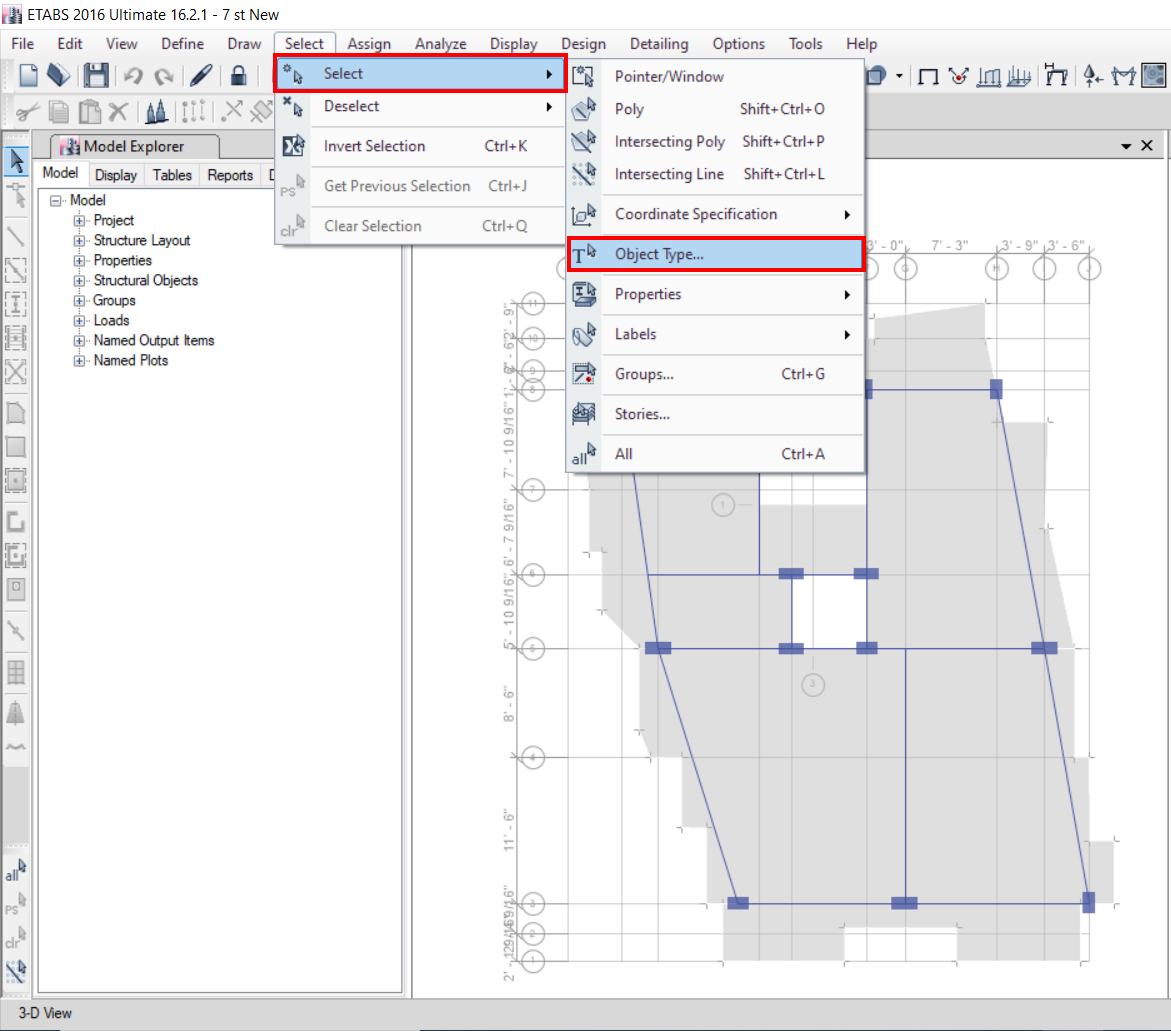Switch to the Tables tab
Viewport: 1171px width, 1031px height.
172,175
